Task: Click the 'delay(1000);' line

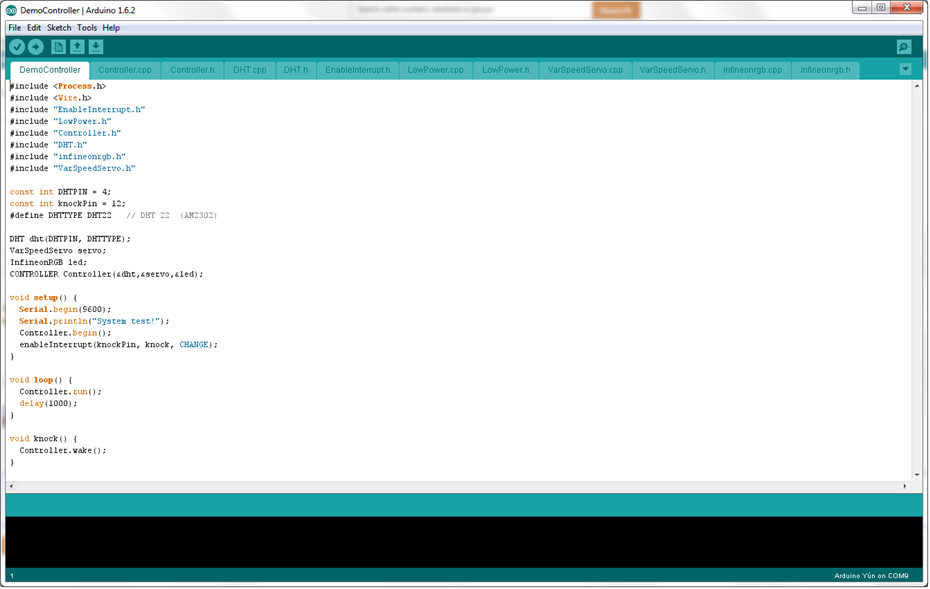Action: 48,403
